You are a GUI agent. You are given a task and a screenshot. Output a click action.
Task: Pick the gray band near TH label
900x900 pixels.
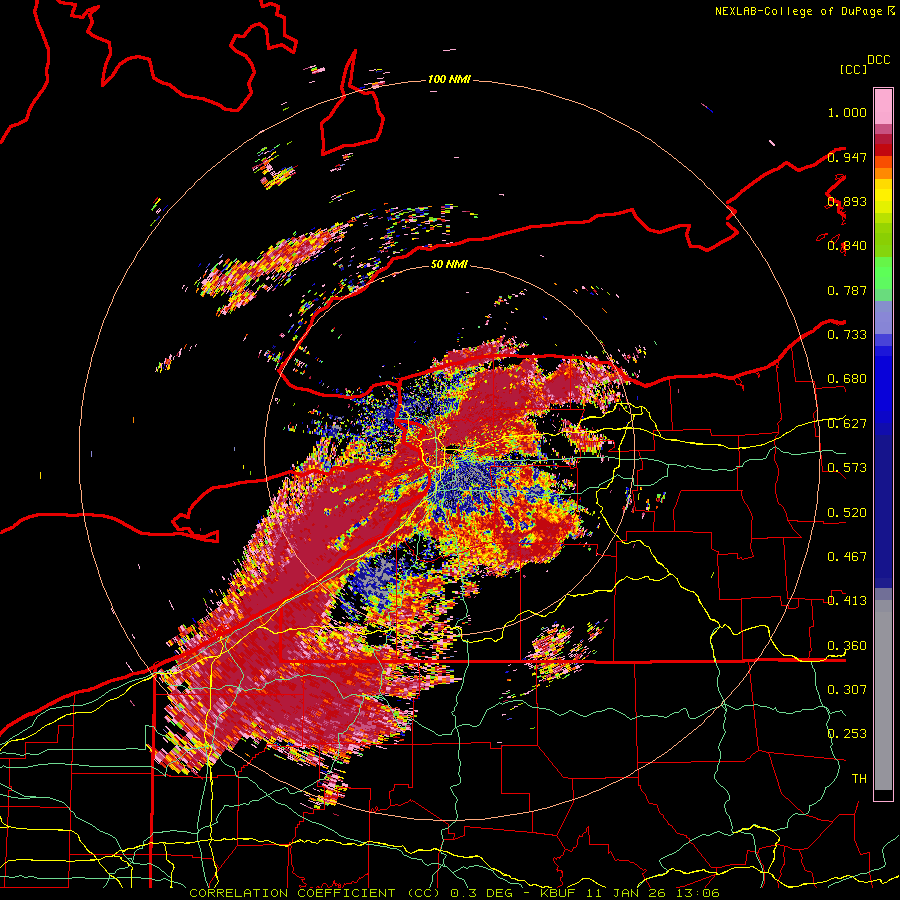(883, 700)
